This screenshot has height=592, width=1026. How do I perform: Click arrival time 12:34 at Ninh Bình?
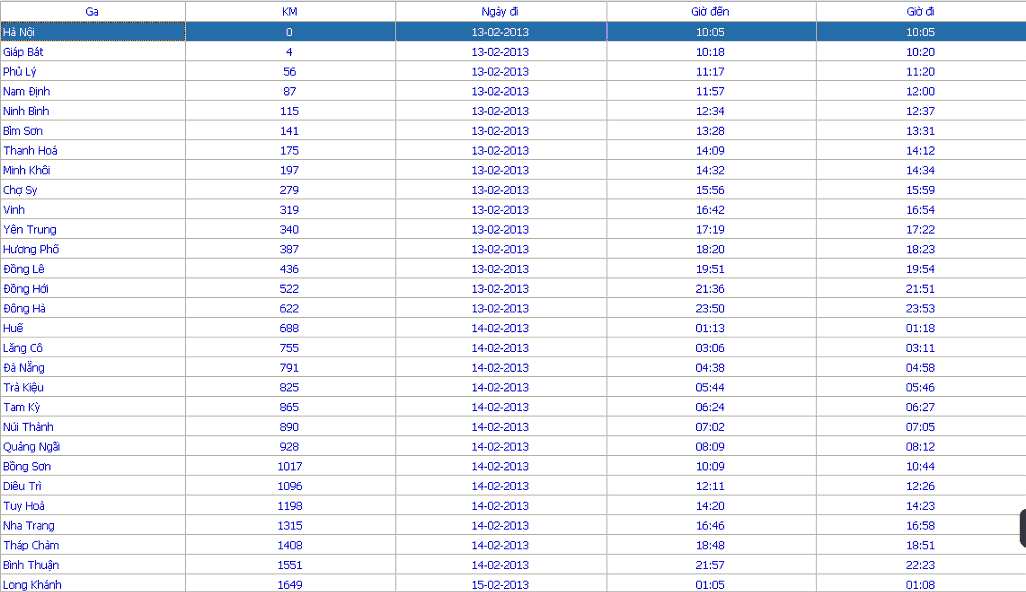click(710, 111)
